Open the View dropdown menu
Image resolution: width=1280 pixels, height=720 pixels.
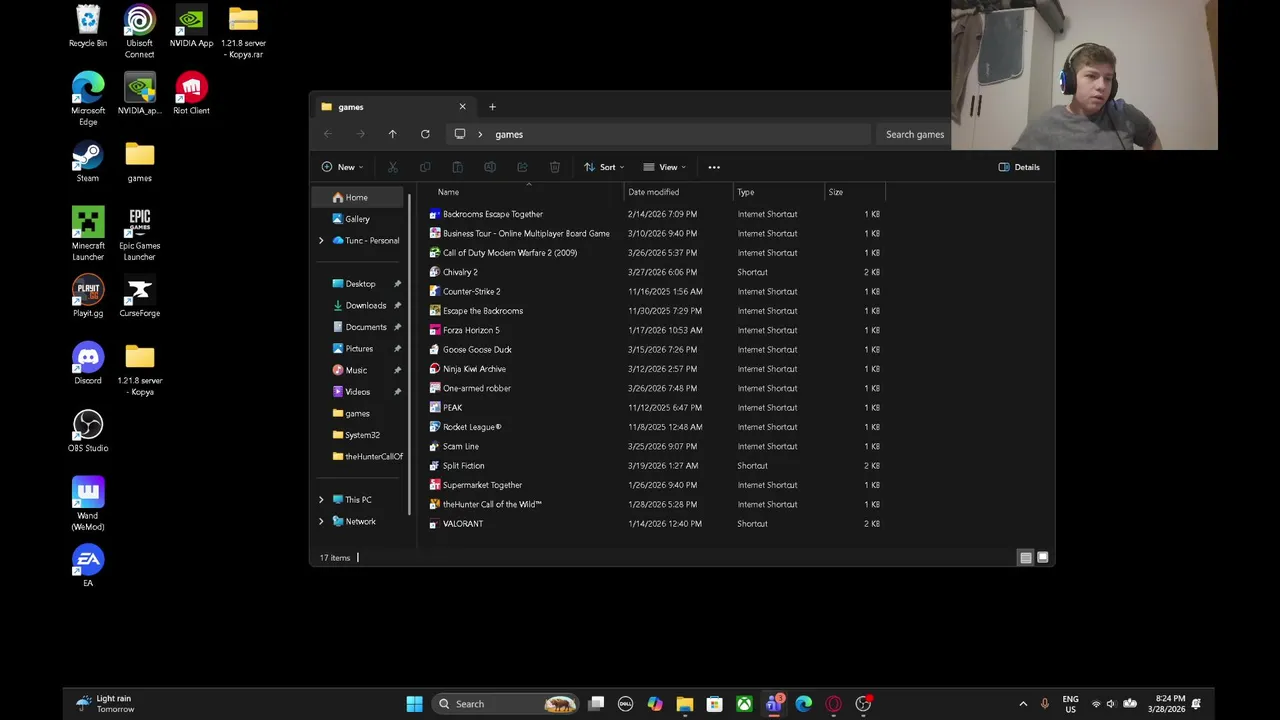coord(665,167)
